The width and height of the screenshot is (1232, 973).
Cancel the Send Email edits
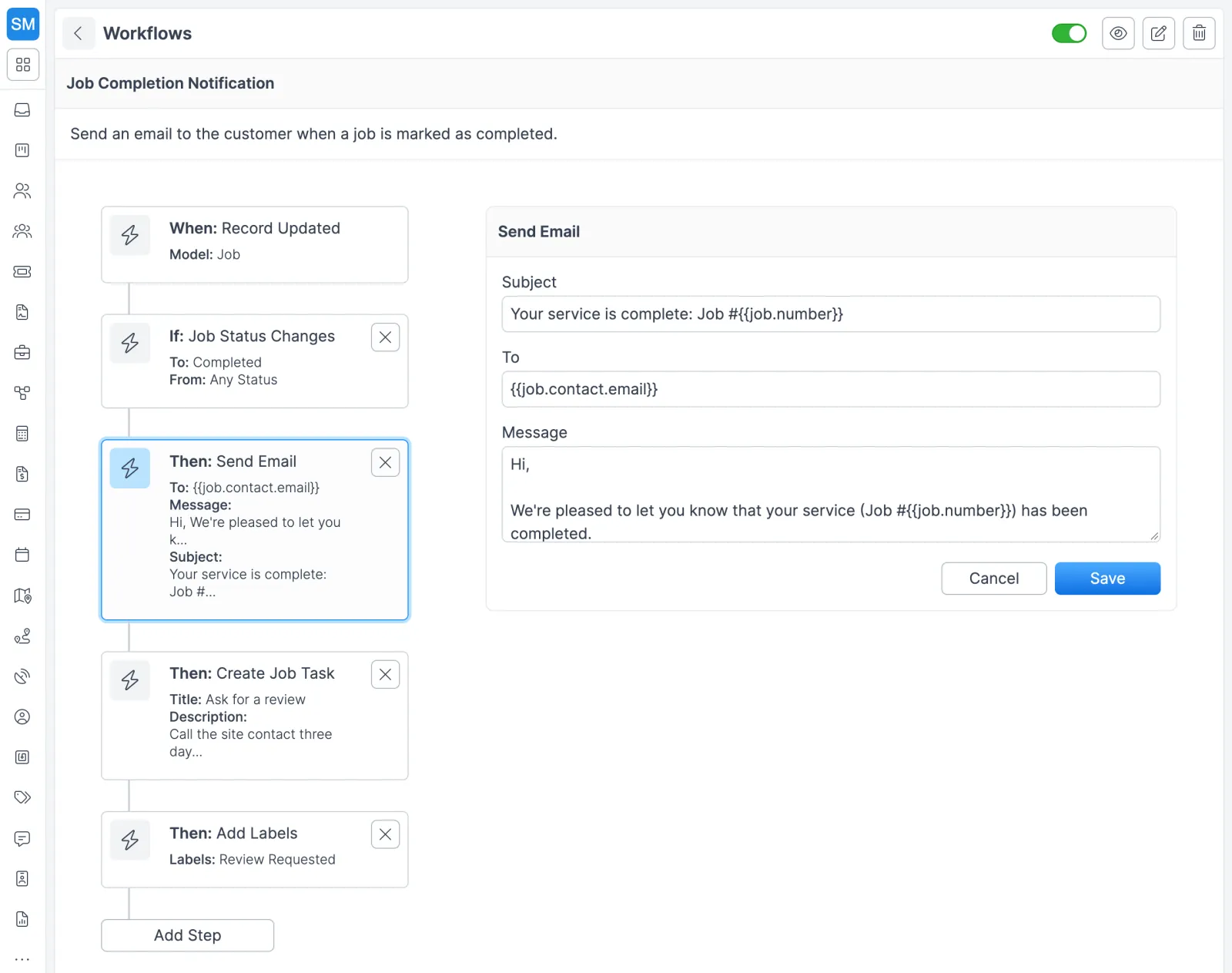click(x=993, y=579)
